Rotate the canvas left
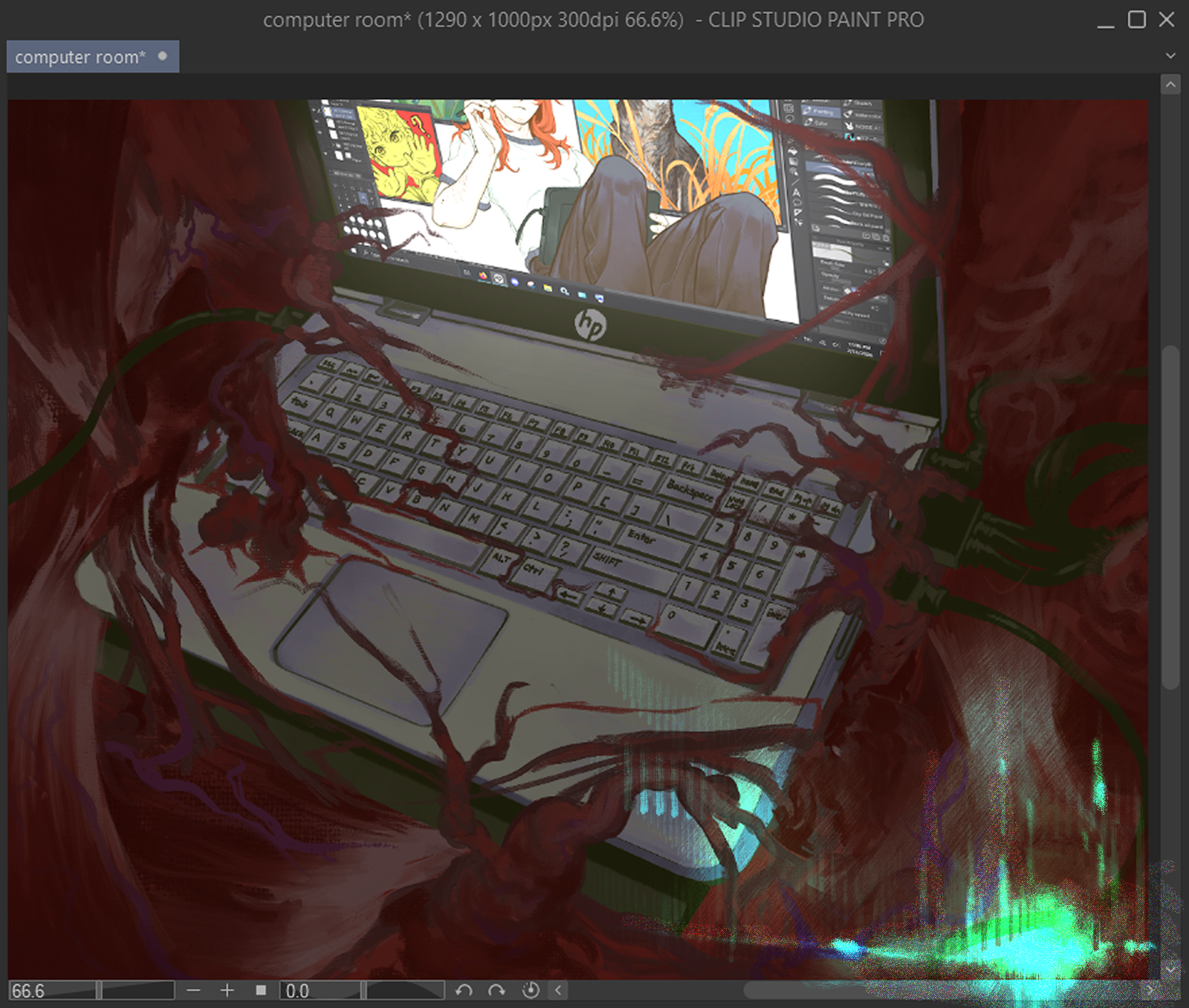Viewport: 1189px width, 1008px height. (464, 991)
